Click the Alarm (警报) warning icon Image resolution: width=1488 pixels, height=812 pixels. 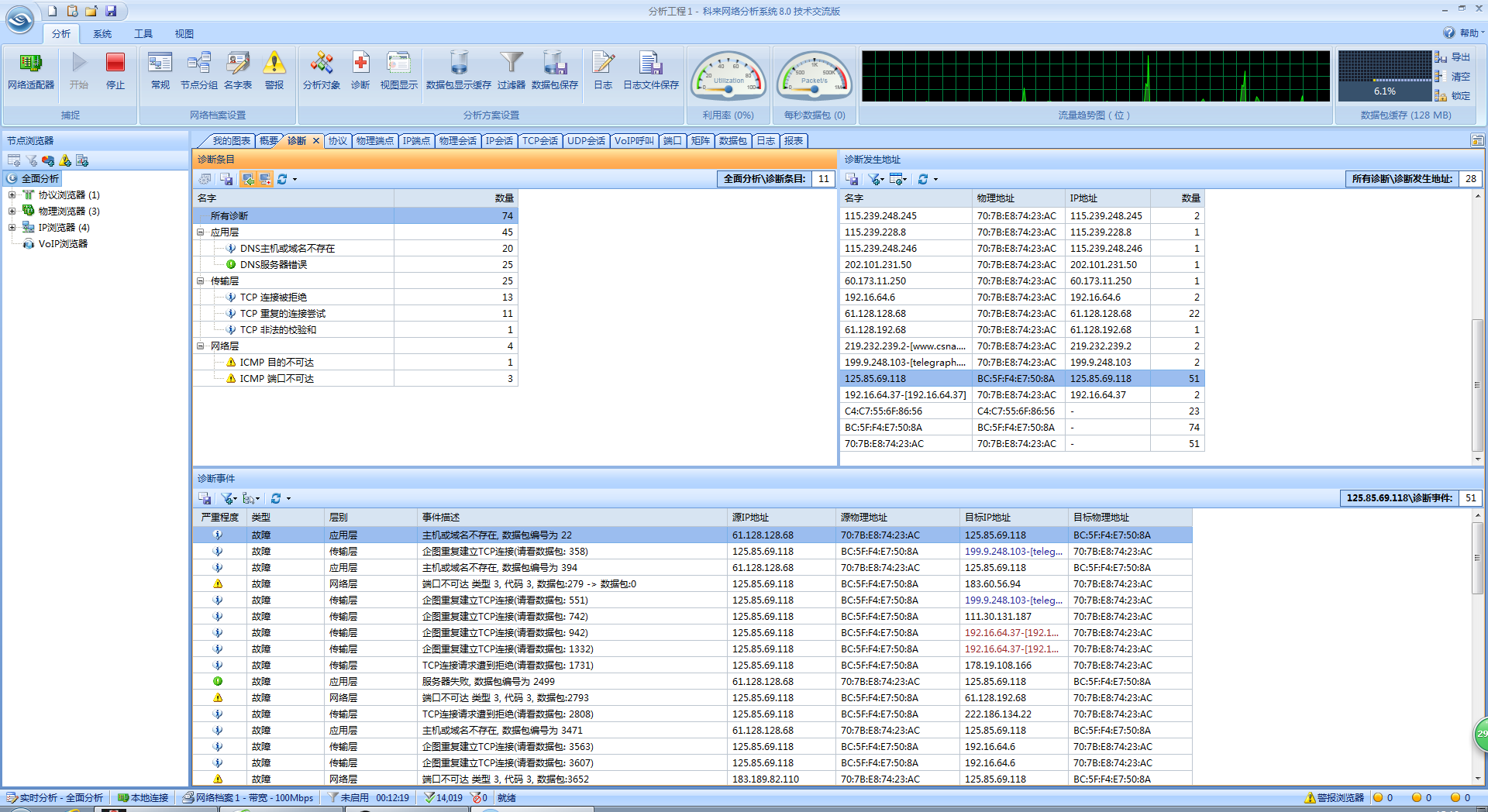[274, 64]
